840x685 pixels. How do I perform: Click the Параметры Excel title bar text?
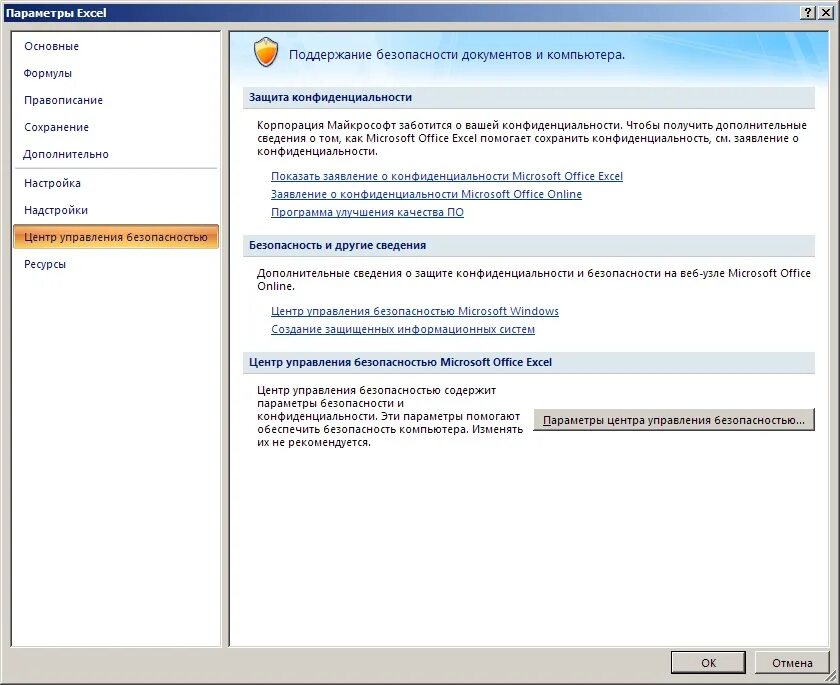coord(56,13)
